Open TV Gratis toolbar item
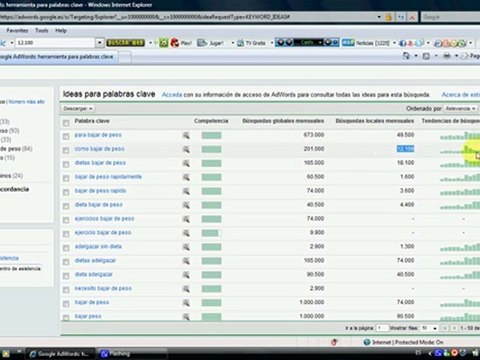 point(252,43)
